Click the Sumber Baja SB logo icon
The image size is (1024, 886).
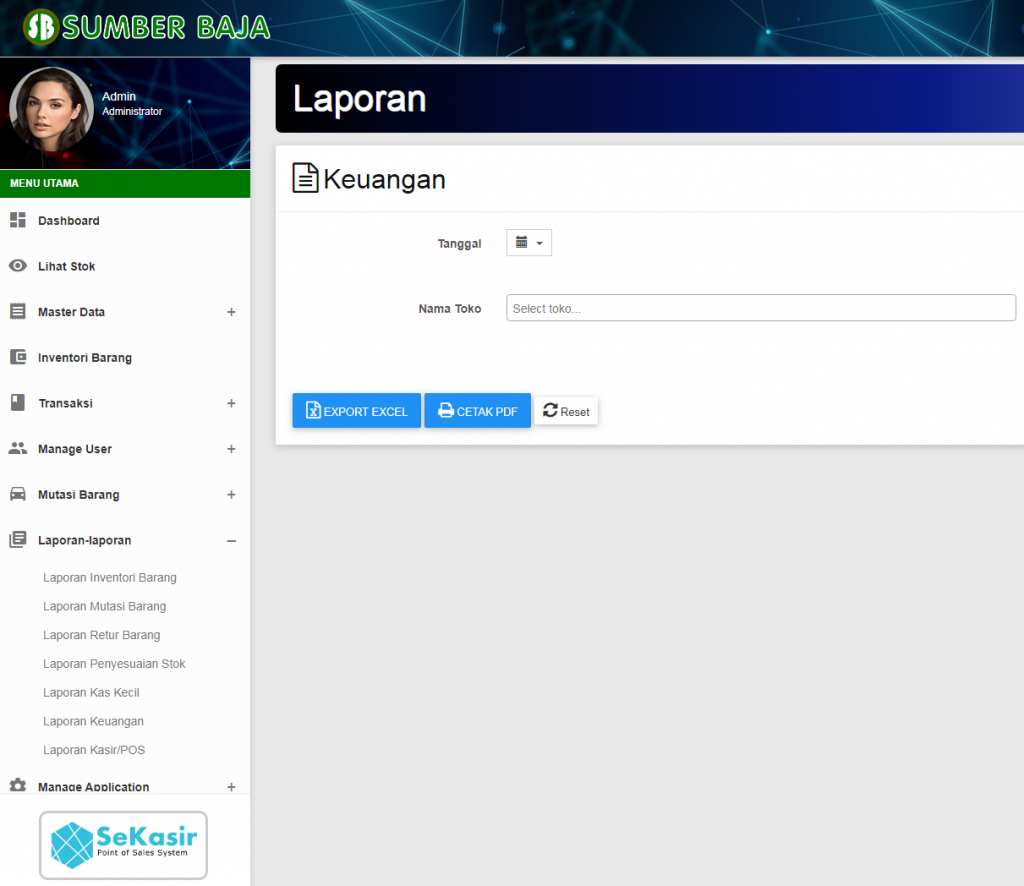(40, 27)
